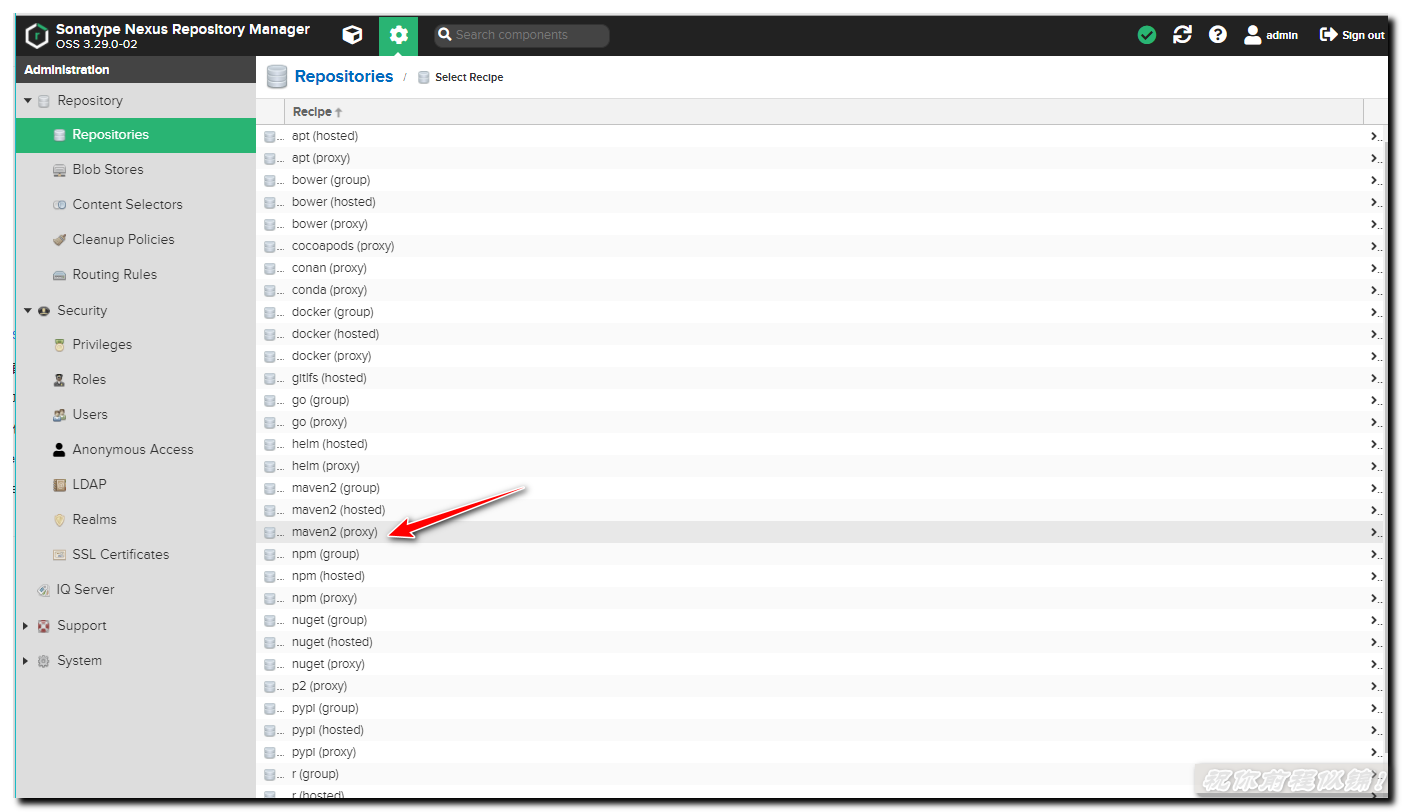Open Realms in sidebar
Image resolution: width=1402 pixels, height=812 pixels.
pyautogui.click(x=136, y=520)
